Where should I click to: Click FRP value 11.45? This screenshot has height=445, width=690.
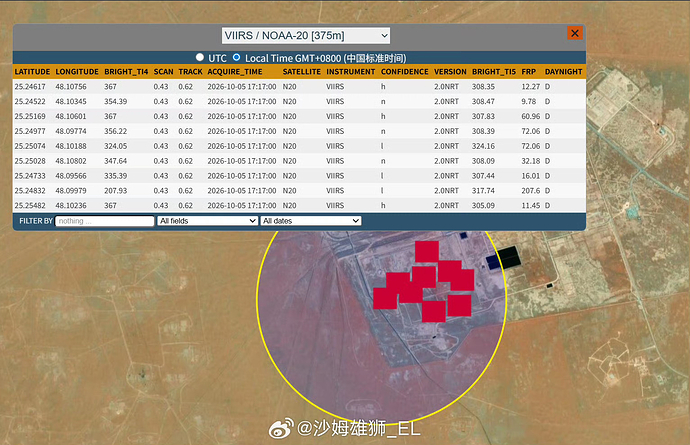pos(531,206)
